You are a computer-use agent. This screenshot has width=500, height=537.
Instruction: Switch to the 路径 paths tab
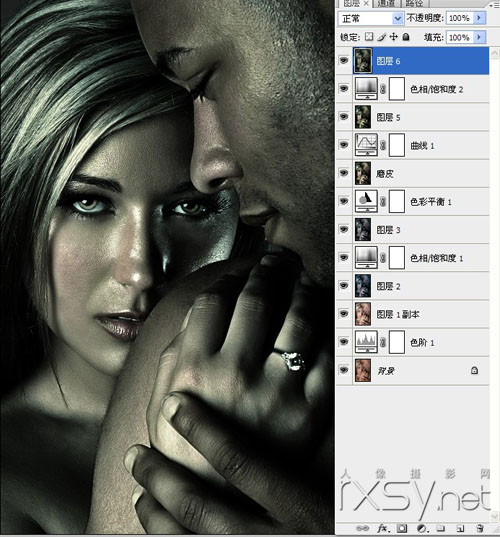click(414, 3)
